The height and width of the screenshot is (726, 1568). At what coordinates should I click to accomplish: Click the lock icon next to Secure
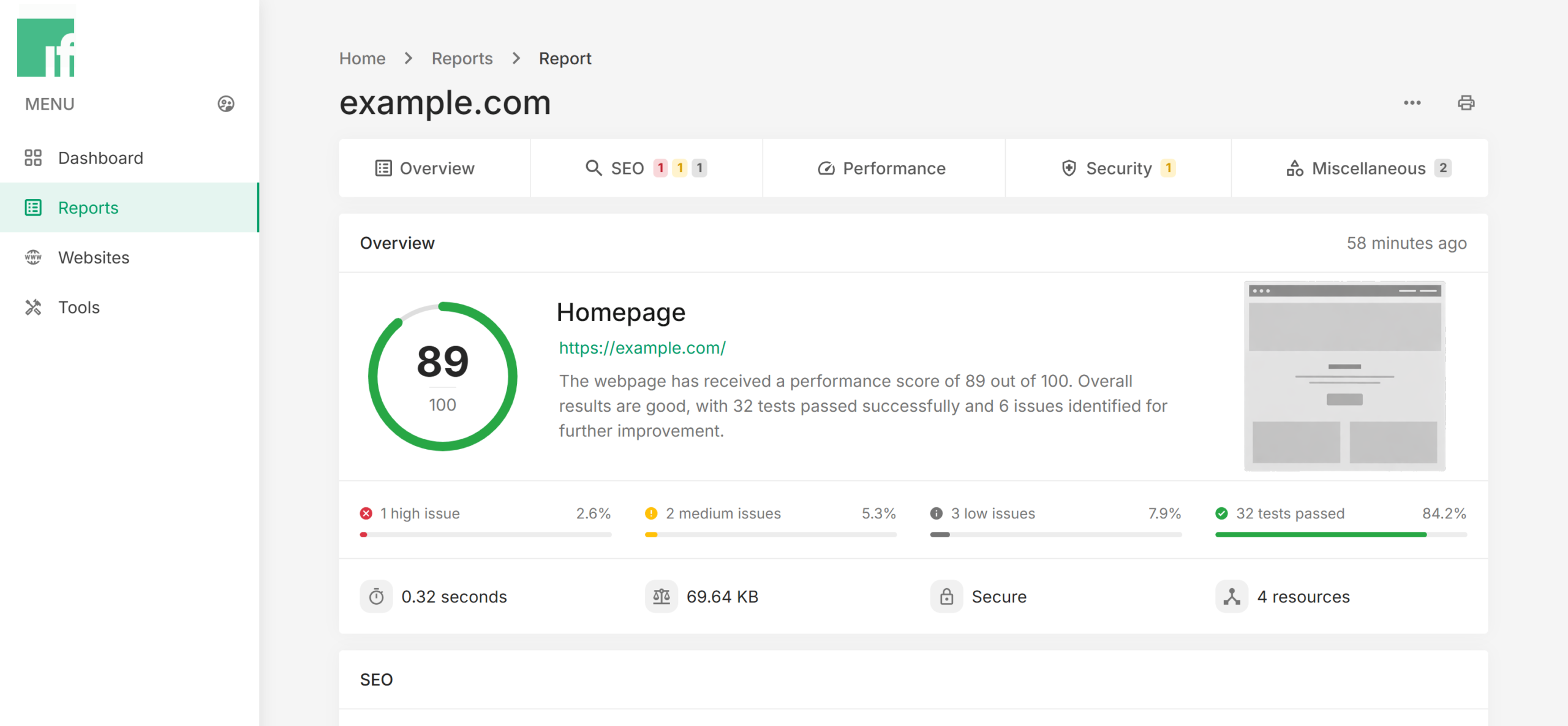click(x=946, y=596)
